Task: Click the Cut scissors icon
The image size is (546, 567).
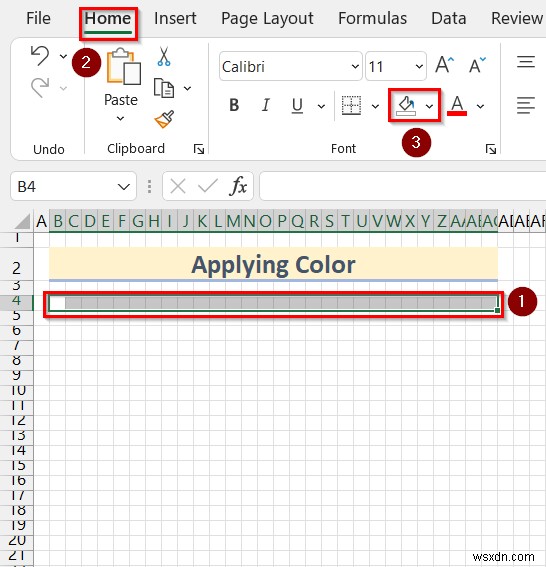Action: (164, 57)
